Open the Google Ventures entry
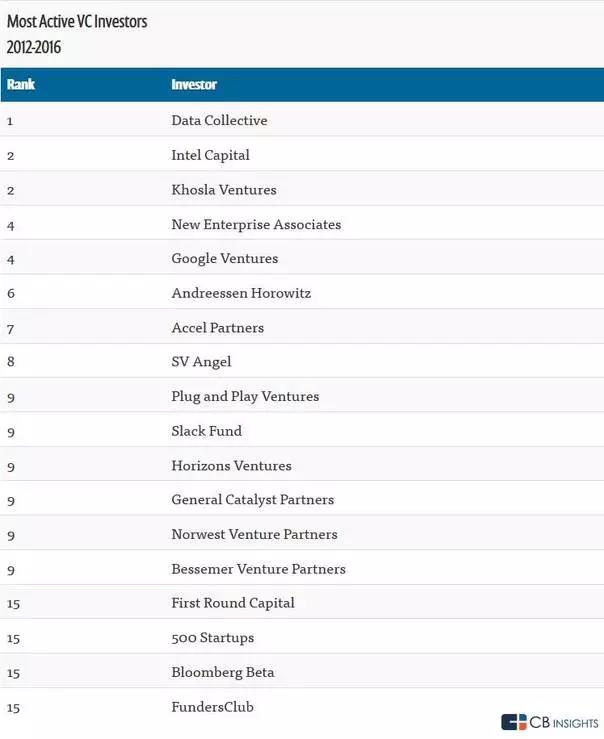 [225, 259]
